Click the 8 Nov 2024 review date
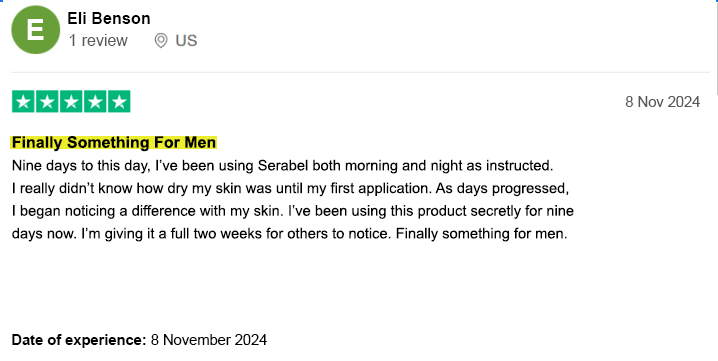 662,102
